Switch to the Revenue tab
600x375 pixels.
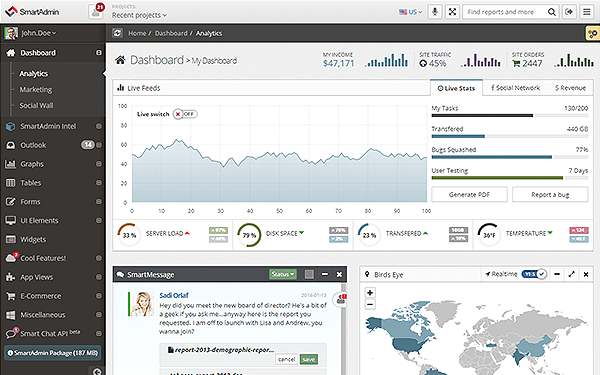(571, 88)
